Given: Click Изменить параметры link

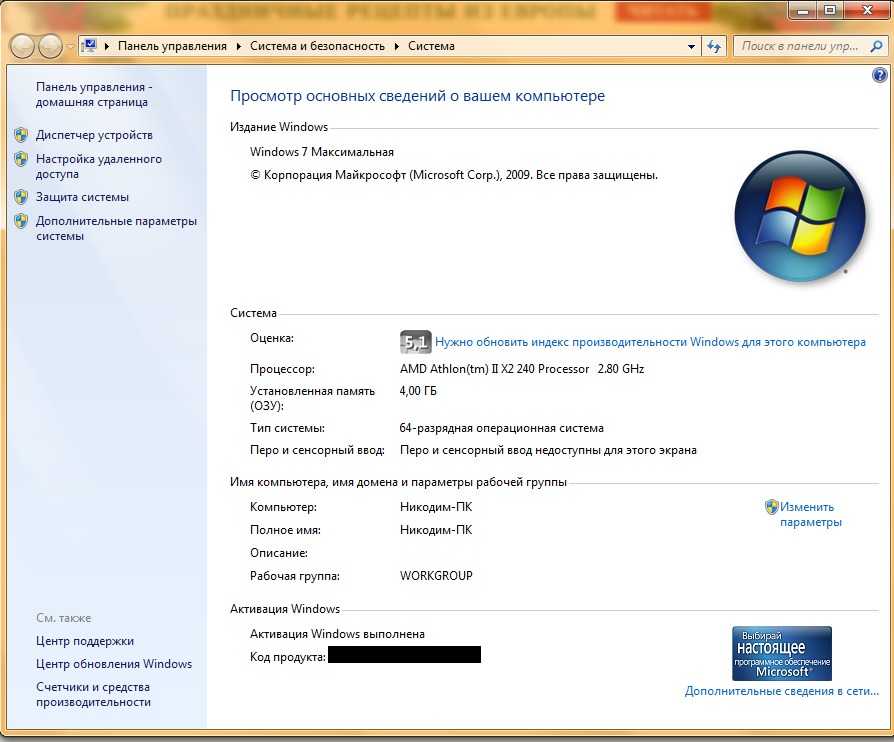Looking at the screenshot, I should [810, 514].
